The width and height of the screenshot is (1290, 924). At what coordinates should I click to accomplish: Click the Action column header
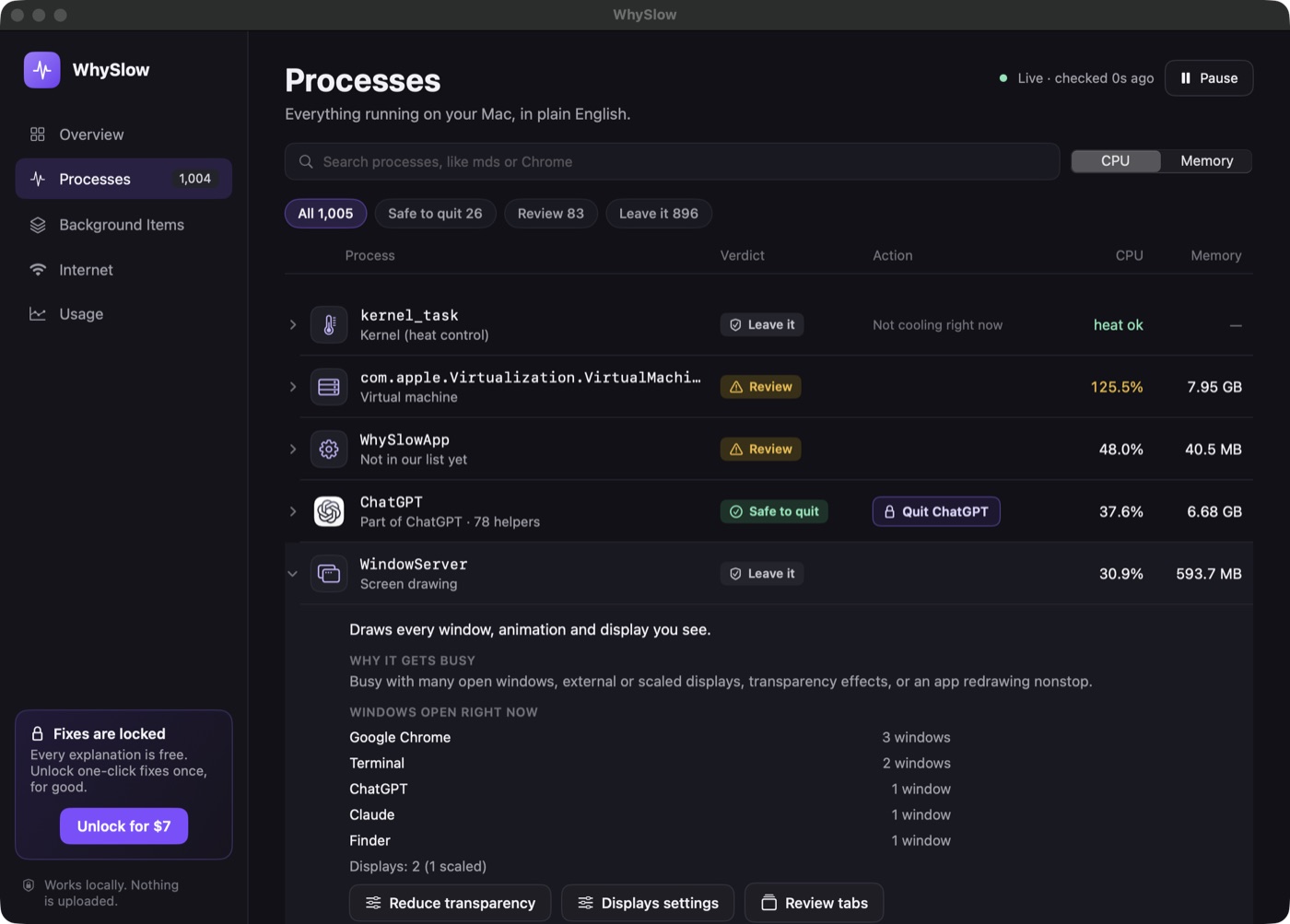(x=892, y=255)
